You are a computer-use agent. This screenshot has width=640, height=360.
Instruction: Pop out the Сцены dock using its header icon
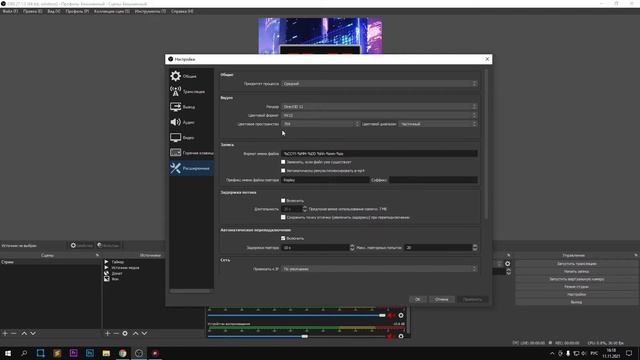click(97, 255)
